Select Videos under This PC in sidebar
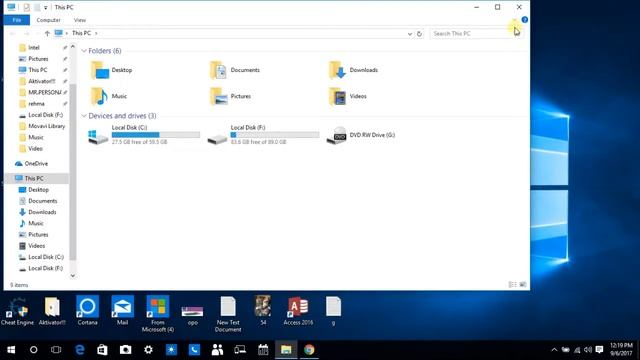The height and width of the screenshot is (360, 640). (36, 246)
